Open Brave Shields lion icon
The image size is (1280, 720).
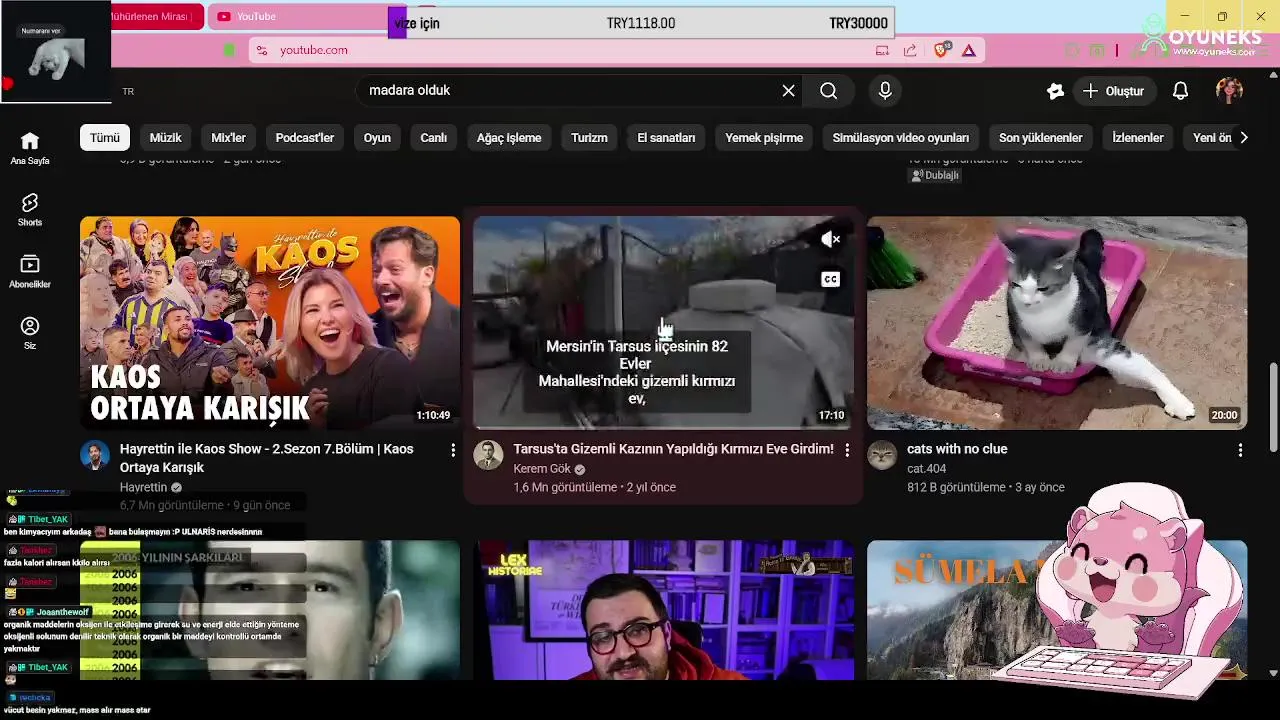tap(941, 50)
